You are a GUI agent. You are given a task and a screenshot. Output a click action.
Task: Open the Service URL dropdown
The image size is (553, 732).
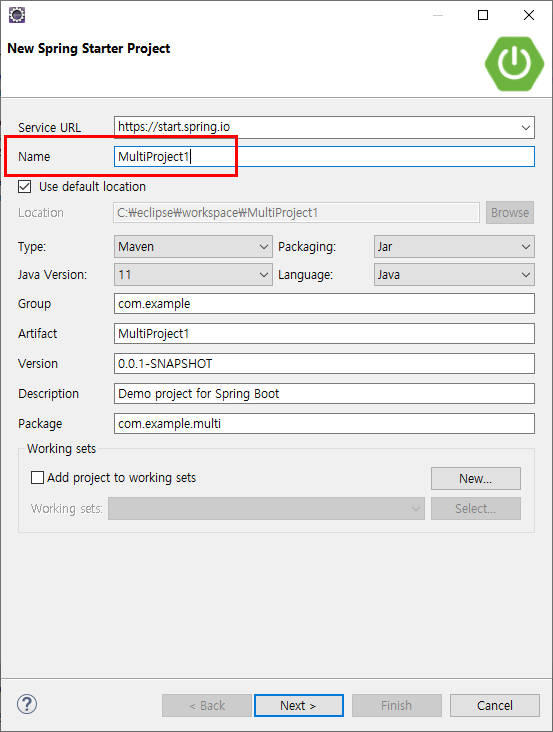point(525,127)
